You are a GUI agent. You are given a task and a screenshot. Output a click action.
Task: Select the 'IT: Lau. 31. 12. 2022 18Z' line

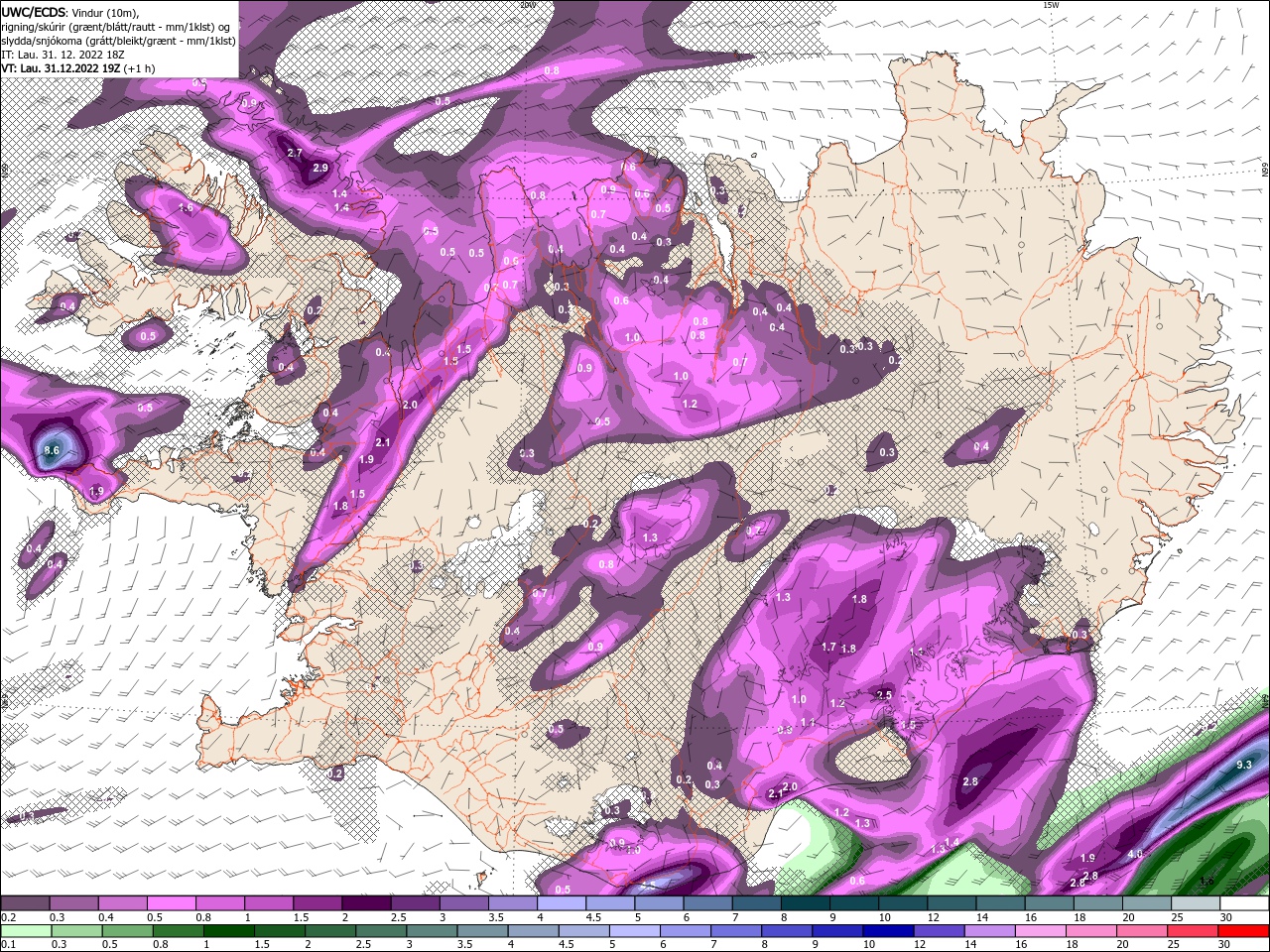click(x=64, y=55)
